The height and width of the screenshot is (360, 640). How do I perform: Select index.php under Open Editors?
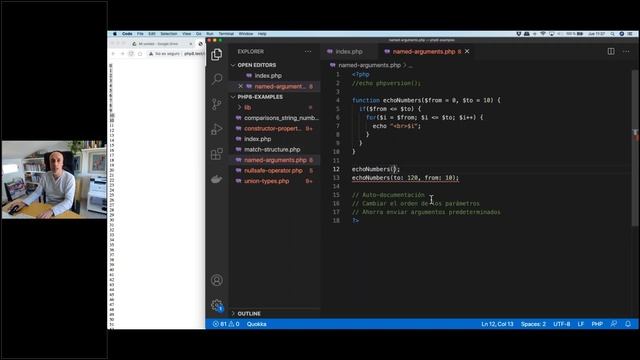tap(268, 76)
